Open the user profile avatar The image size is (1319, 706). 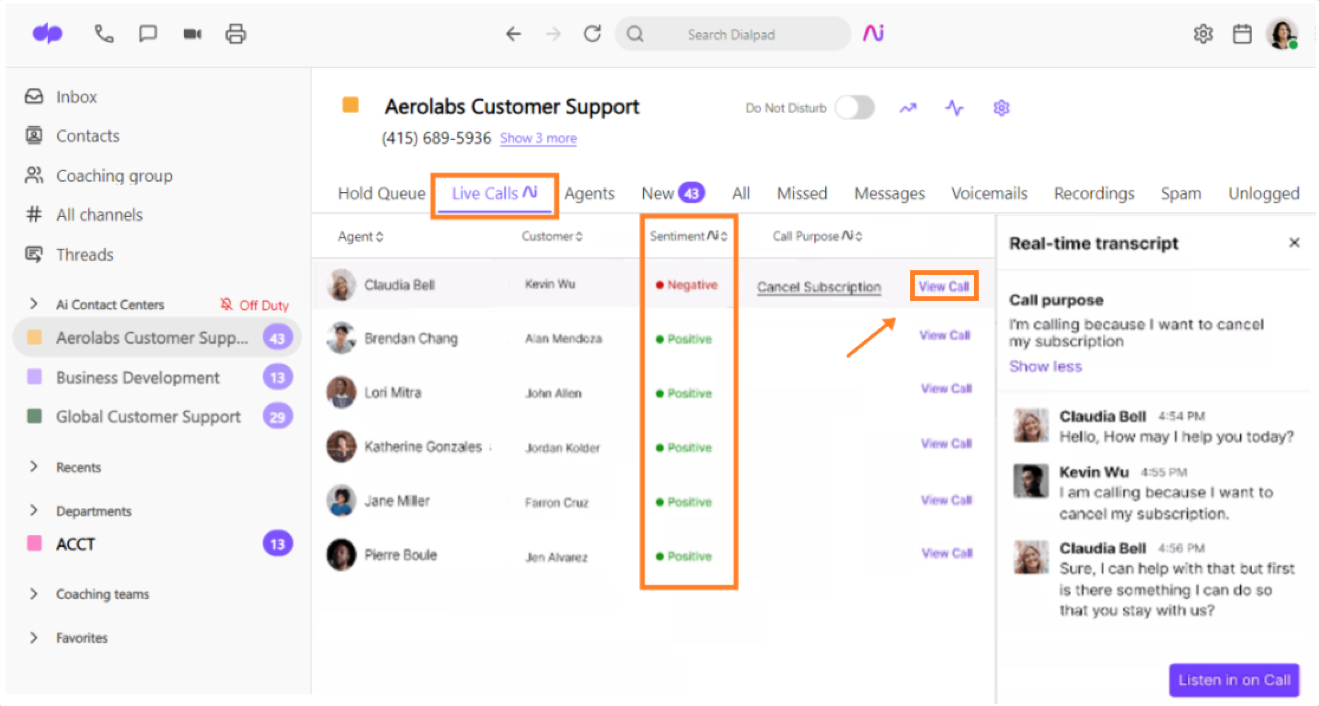(x=1282, y=34)
